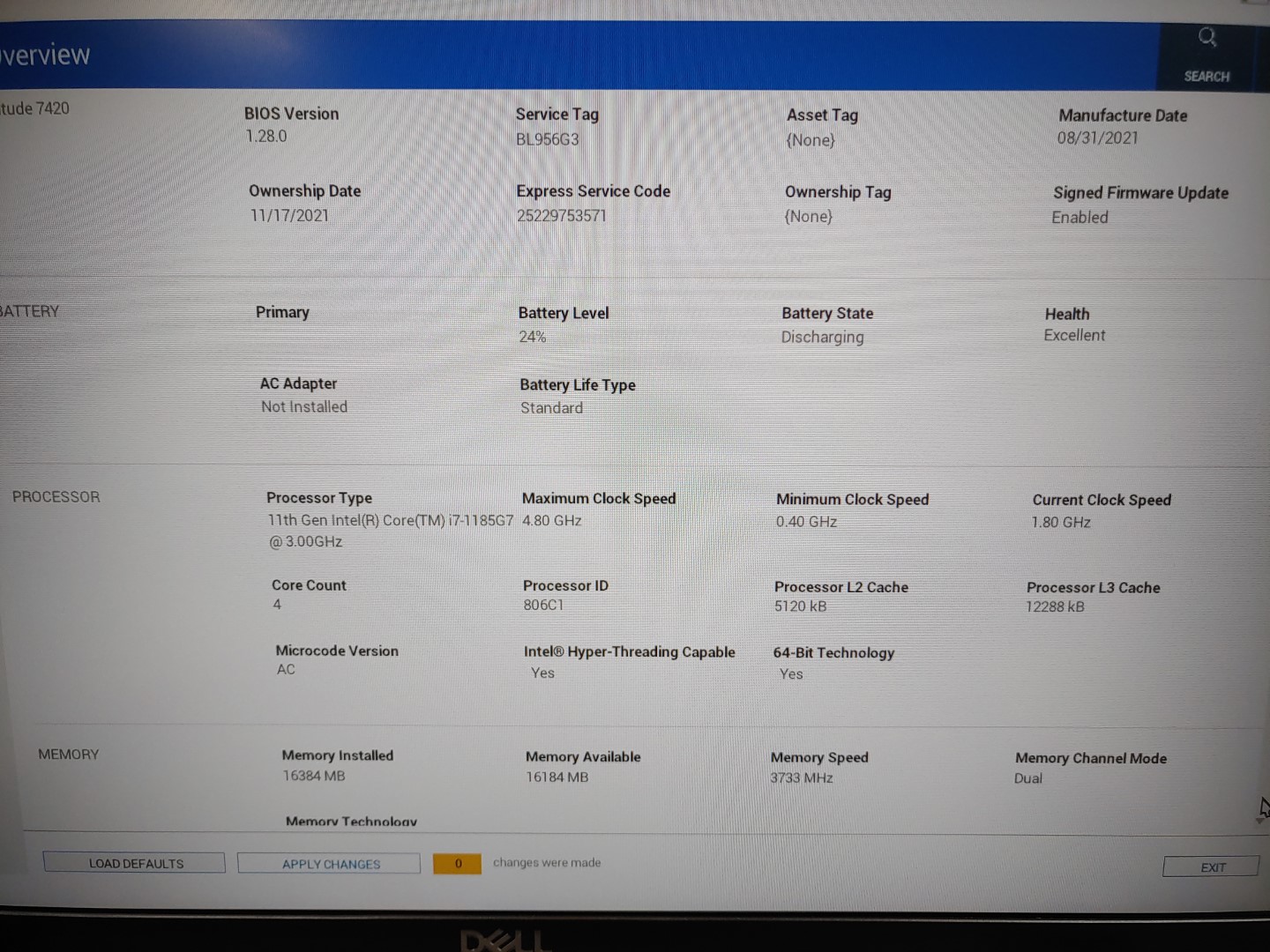Click the Primary battery label
Viewport: 1270px width, 952px height.
pos(282,312)
